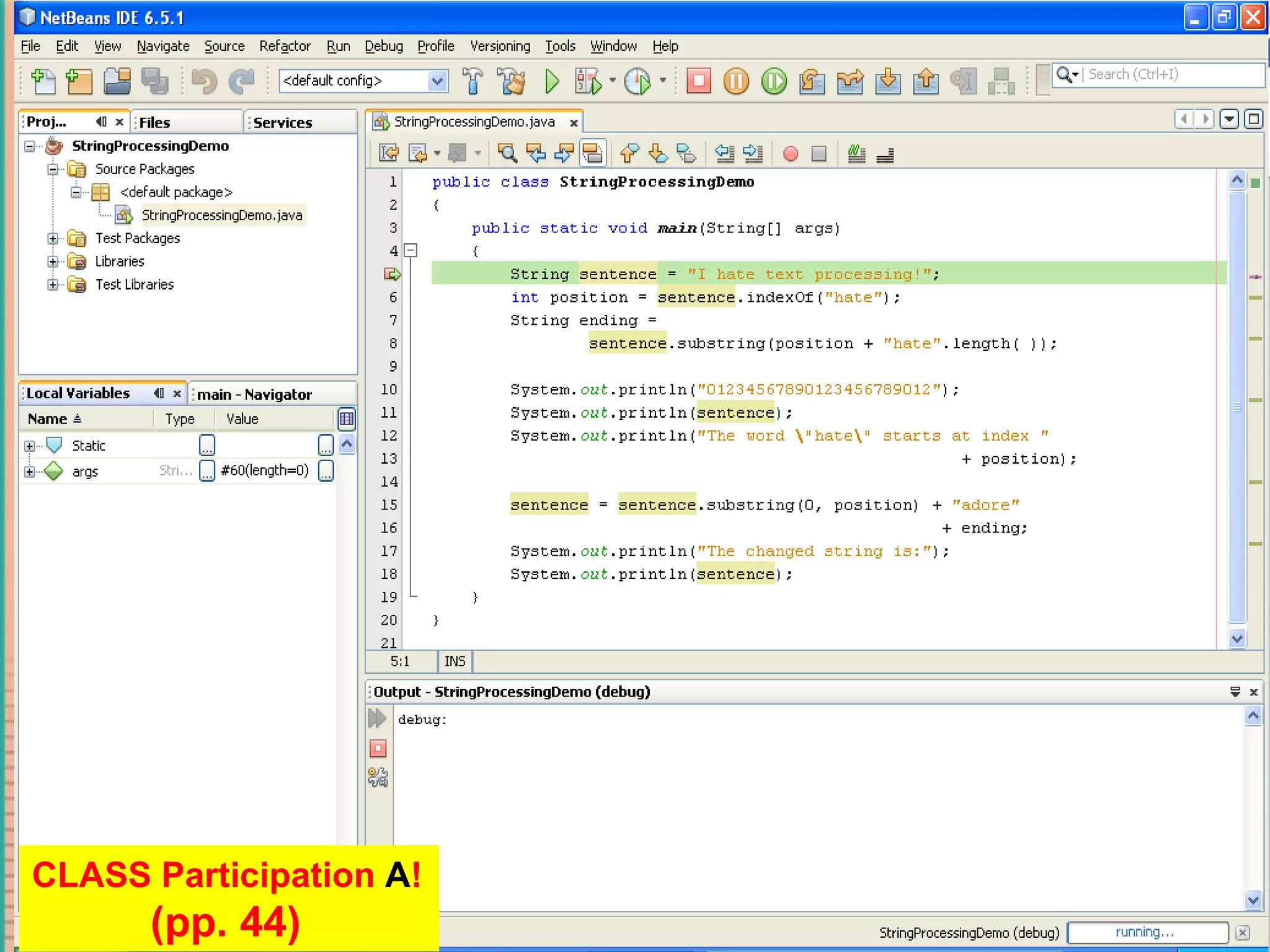Image resolution: width=1270 pixels, height=952 pixels.
Task: Click the Find Previous Occurrence icon
Action: point(535,153)
